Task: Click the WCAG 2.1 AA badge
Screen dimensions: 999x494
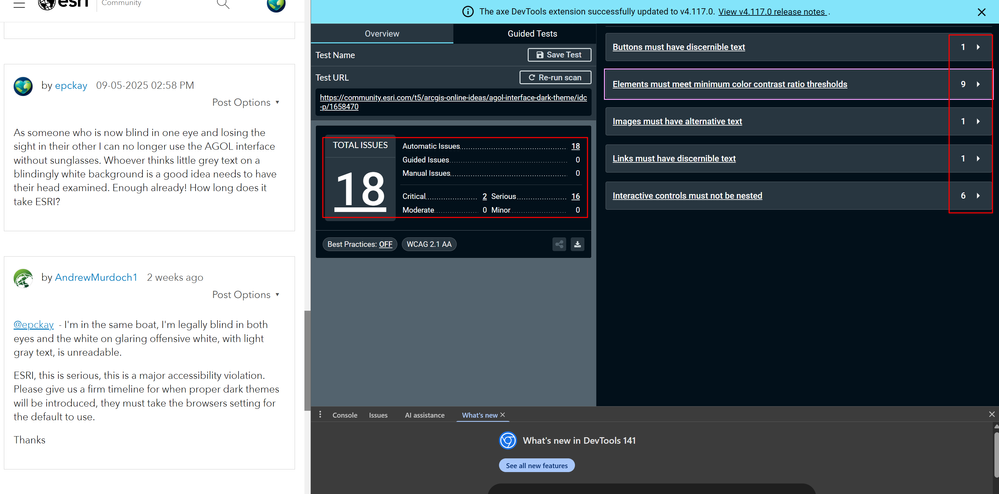Action: pyautogui.click(x=429, y=244)
